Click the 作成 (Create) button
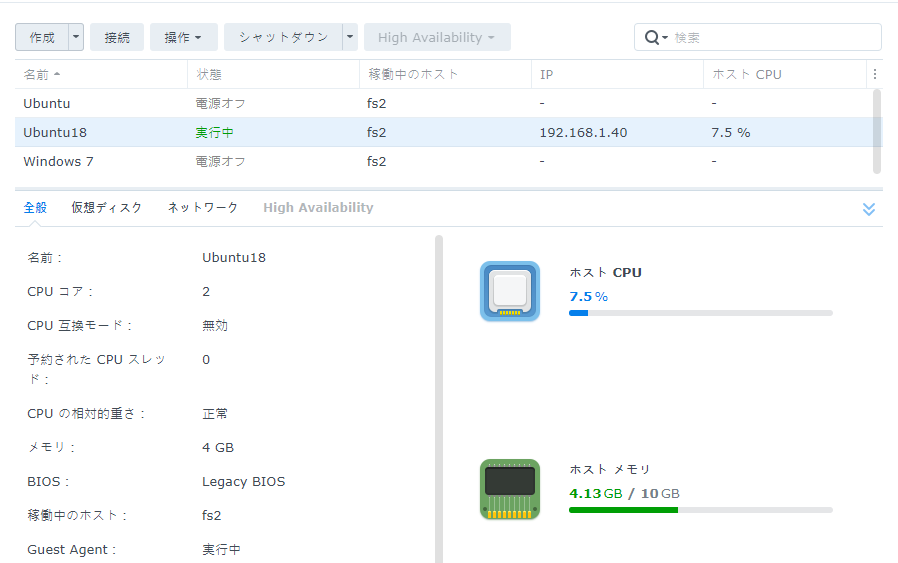The image size is (898, 563). pyautogui.click(x=42, y=38)
